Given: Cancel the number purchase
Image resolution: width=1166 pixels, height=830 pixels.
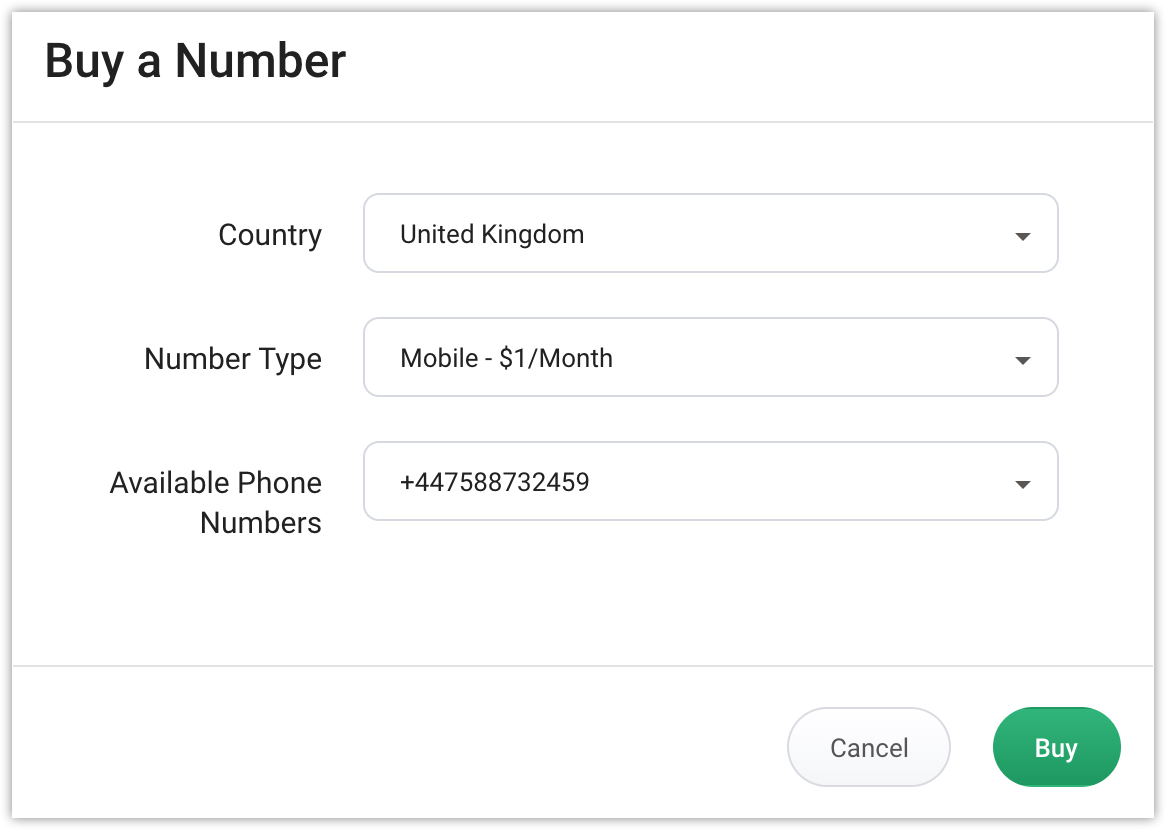Looking at the screenshot, I should click(868, 747).
